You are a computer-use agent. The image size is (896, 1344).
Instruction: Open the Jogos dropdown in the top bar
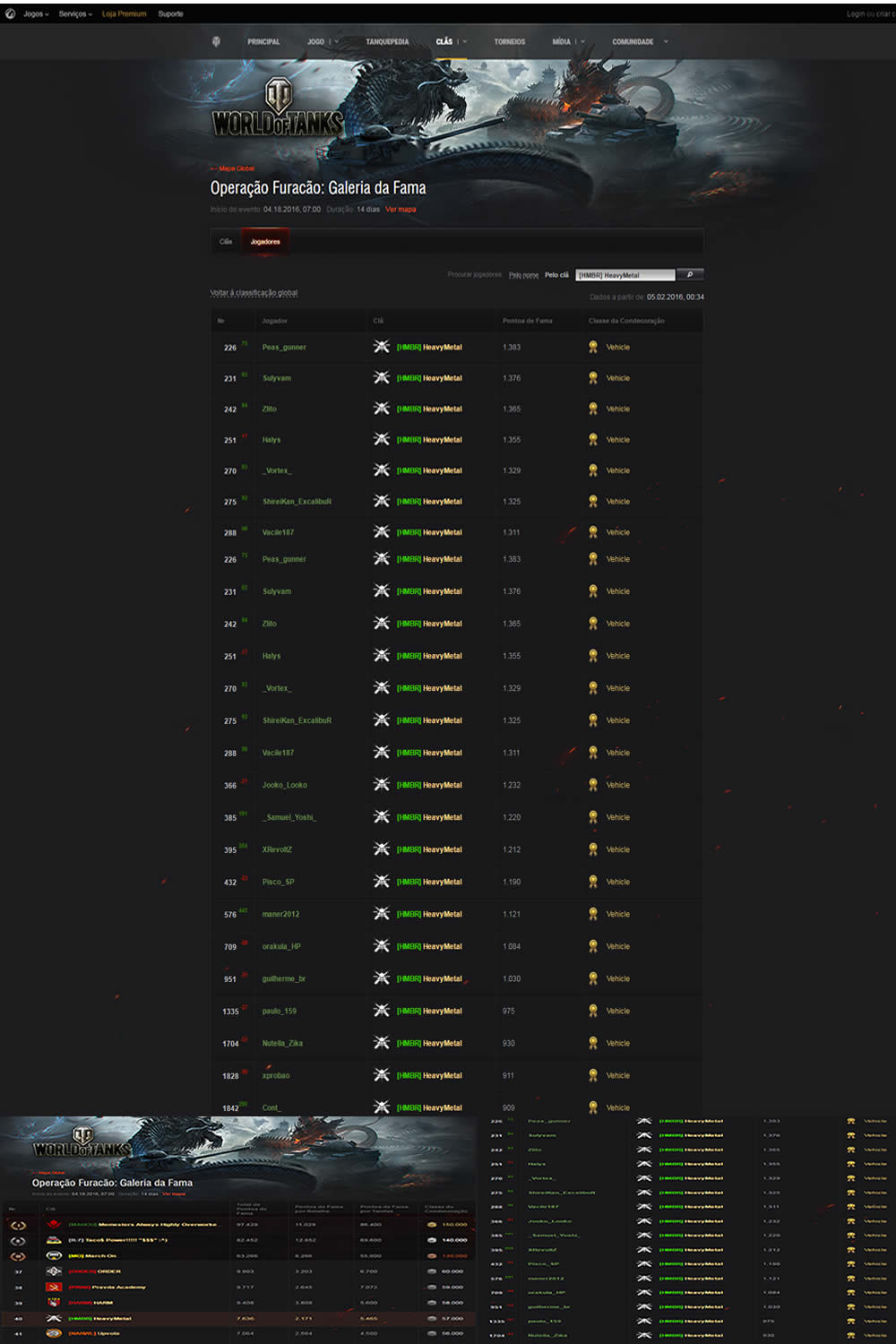pos(37,14)
